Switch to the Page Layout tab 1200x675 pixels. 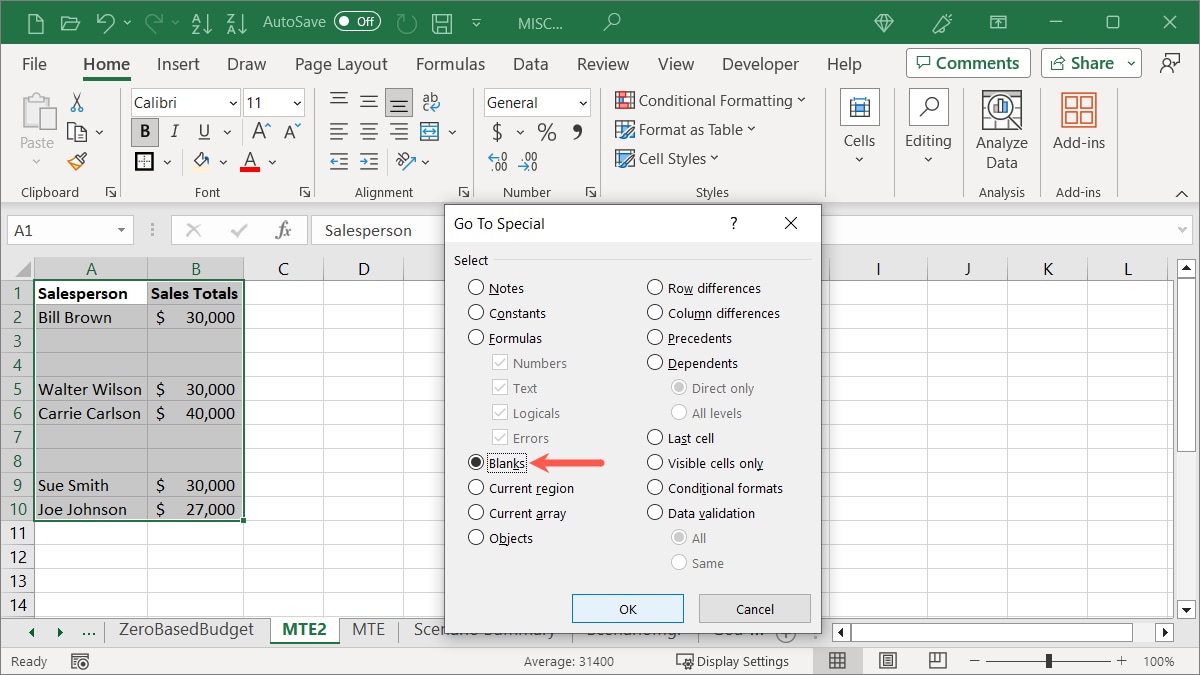coord(341,64)
